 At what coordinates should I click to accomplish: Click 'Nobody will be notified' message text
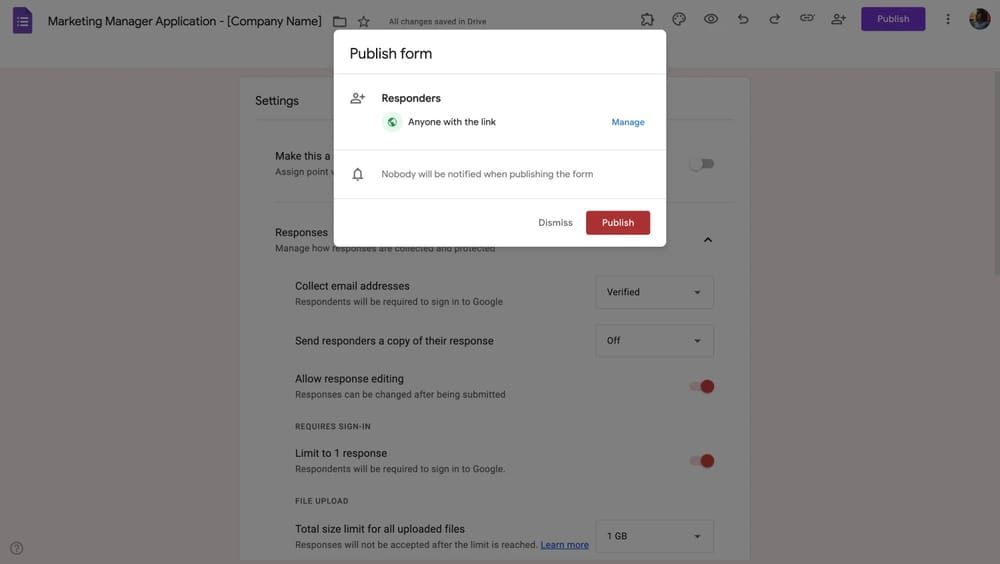coord(487,174)
